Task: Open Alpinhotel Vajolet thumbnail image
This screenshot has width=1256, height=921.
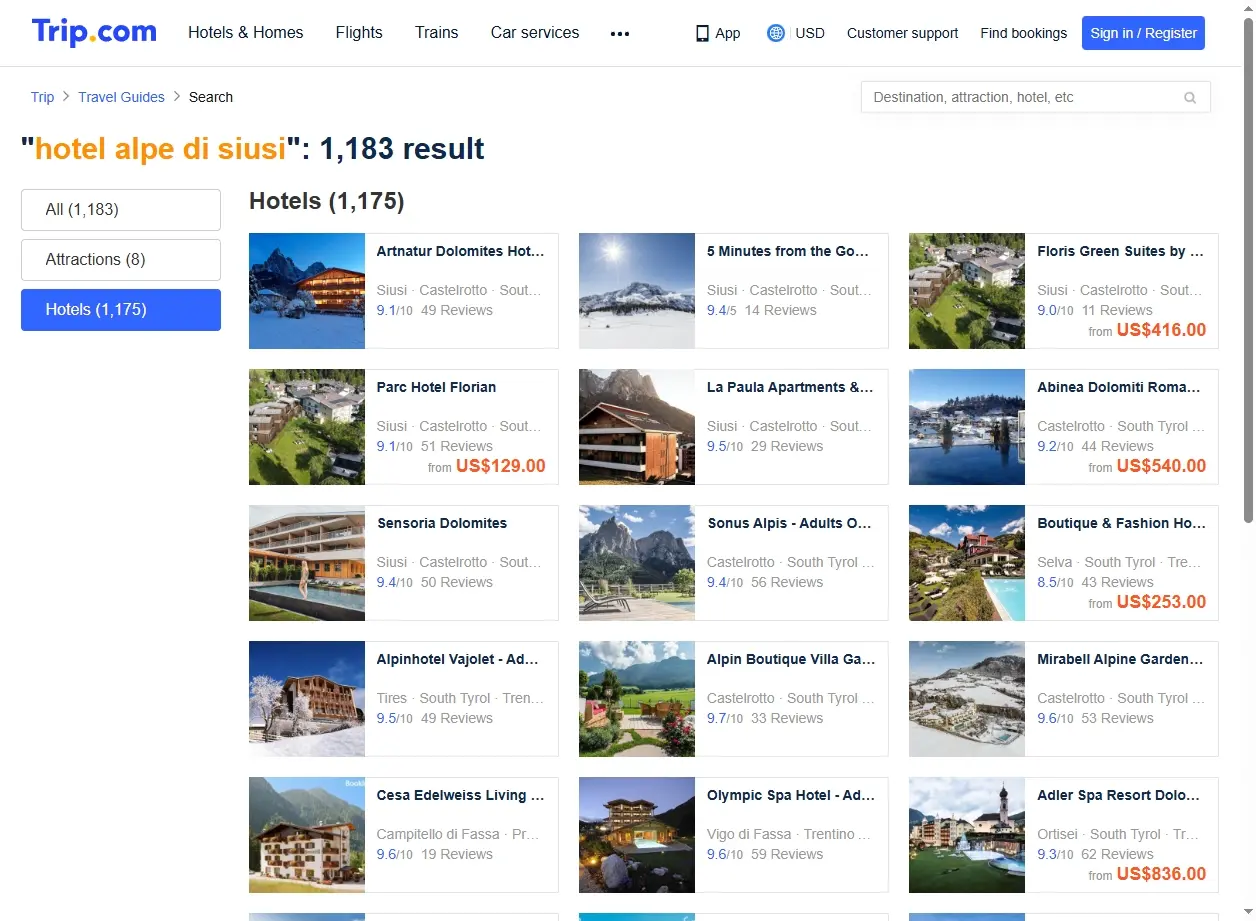Action: tap(307, 699)
